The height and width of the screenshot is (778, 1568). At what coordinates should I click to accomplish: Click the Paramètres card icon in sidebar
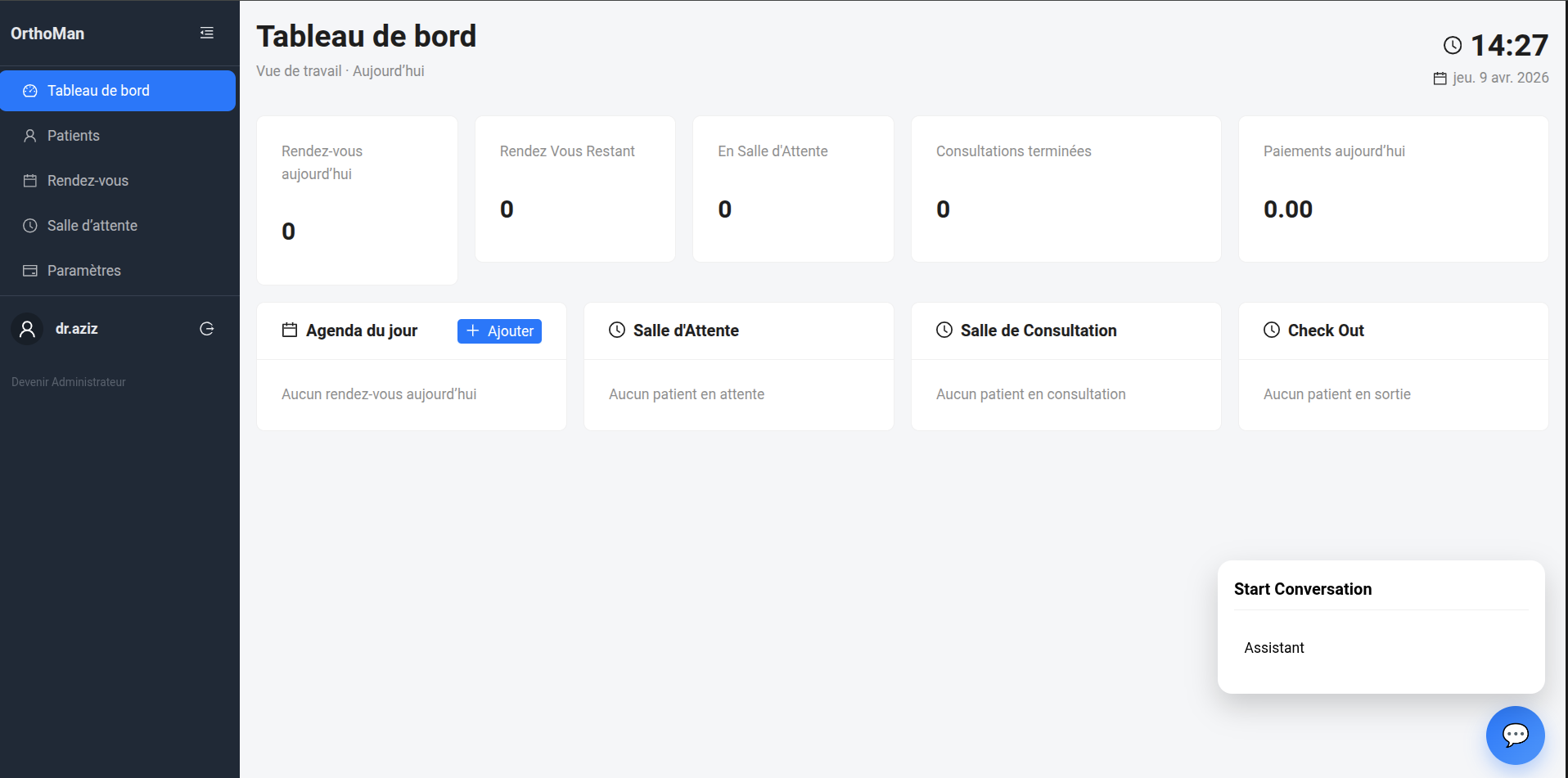(30, 271)
